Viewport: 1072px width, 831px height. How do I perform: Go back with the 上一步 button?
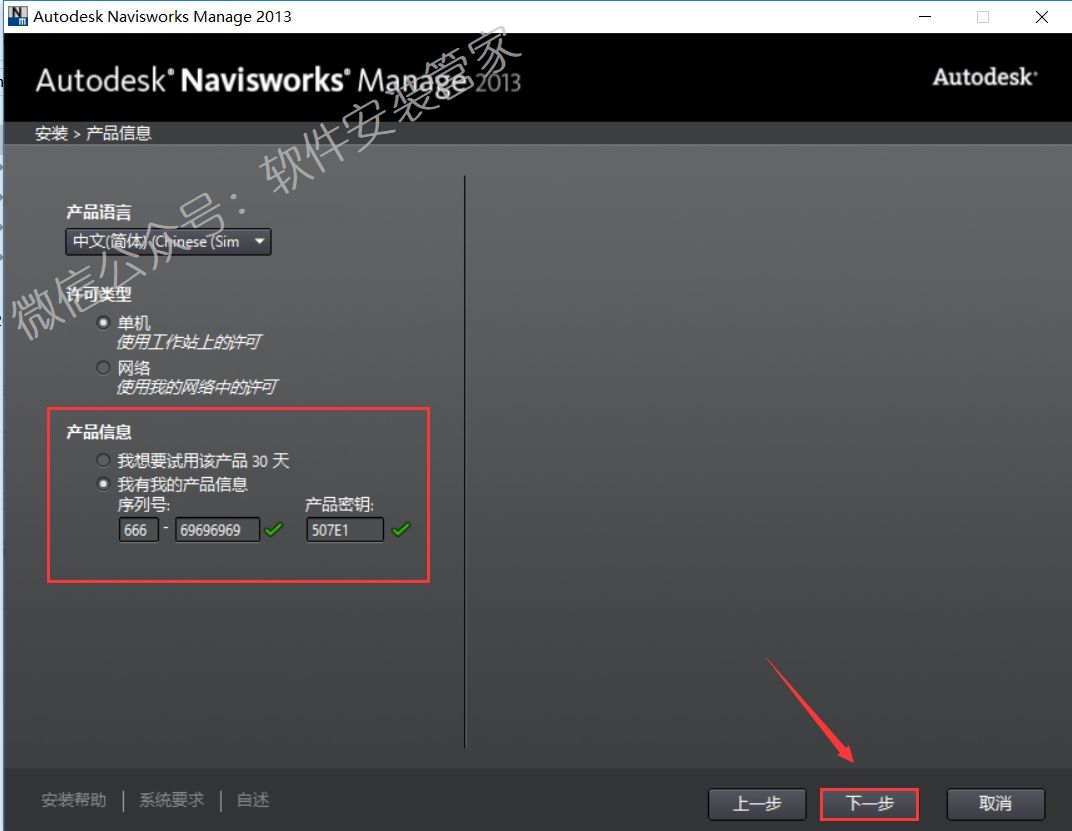pyautogui.click(x=757, y=804)
